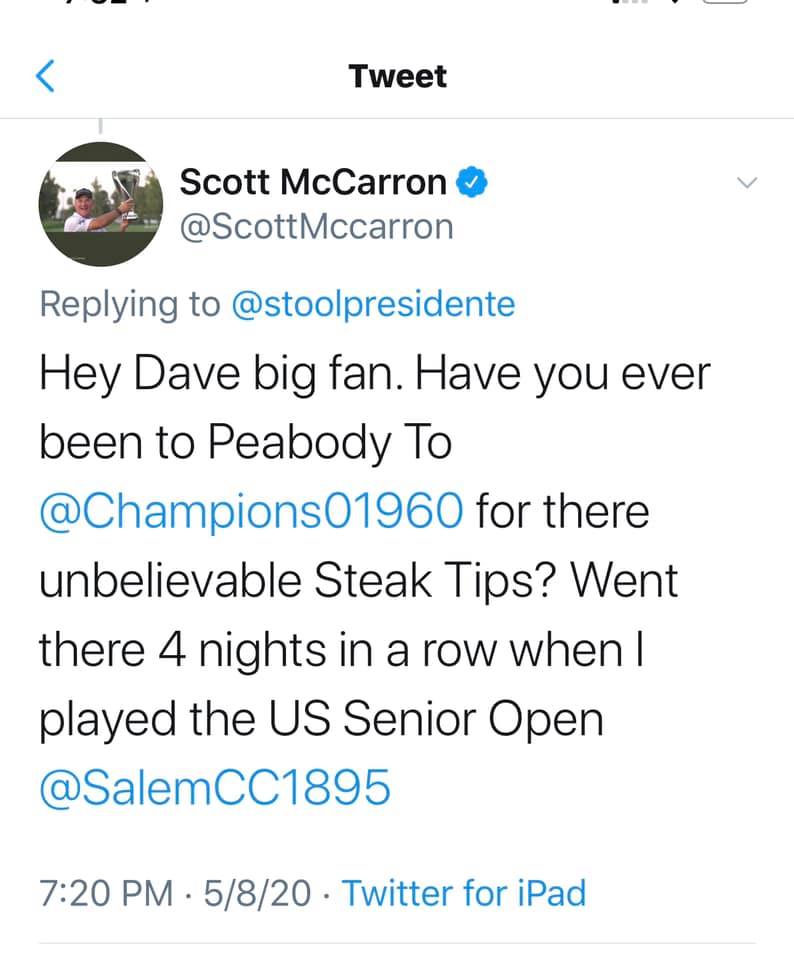Tap the Tweet header title
The width and height of the screenshot is (794, 960).
pyautogui.click(x=398, y=76)
